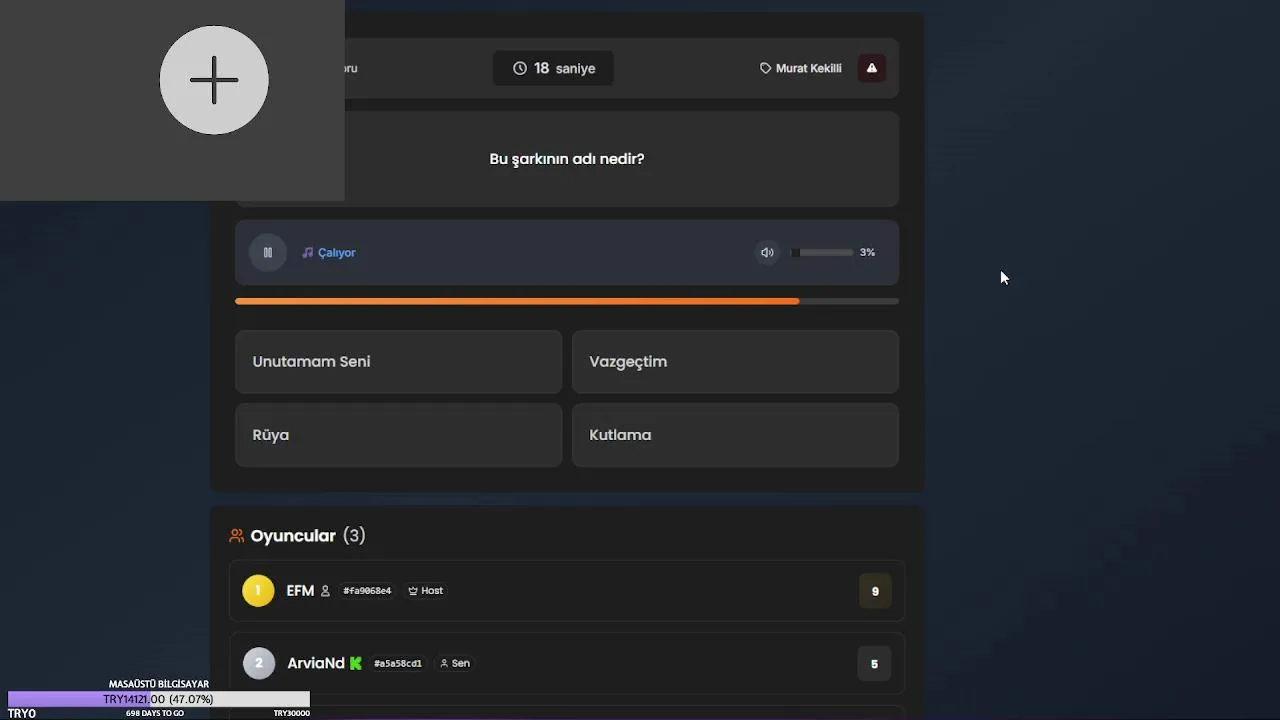
Task: Click ArviaNd's score of 5
Action: tap(874, 663)
